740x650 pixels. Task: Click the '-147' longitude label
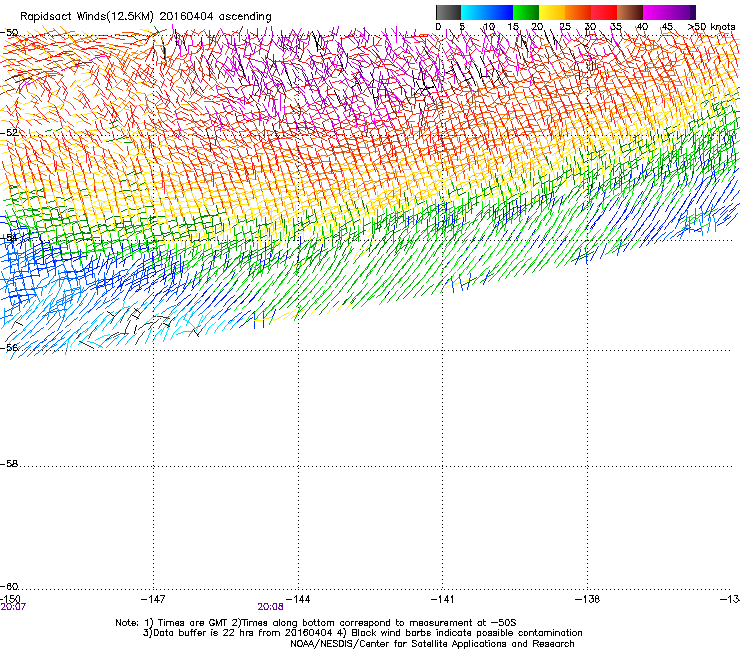[x=153, y=599]
